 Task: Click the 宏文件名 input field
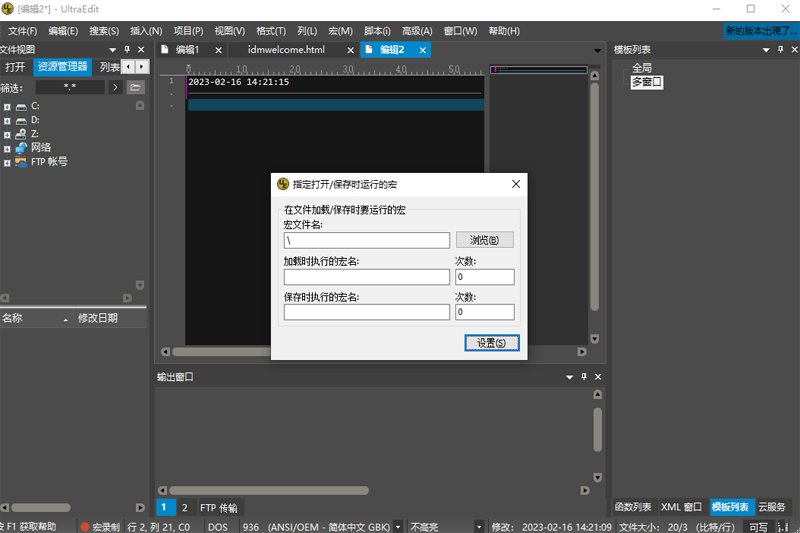coord(366,240)
